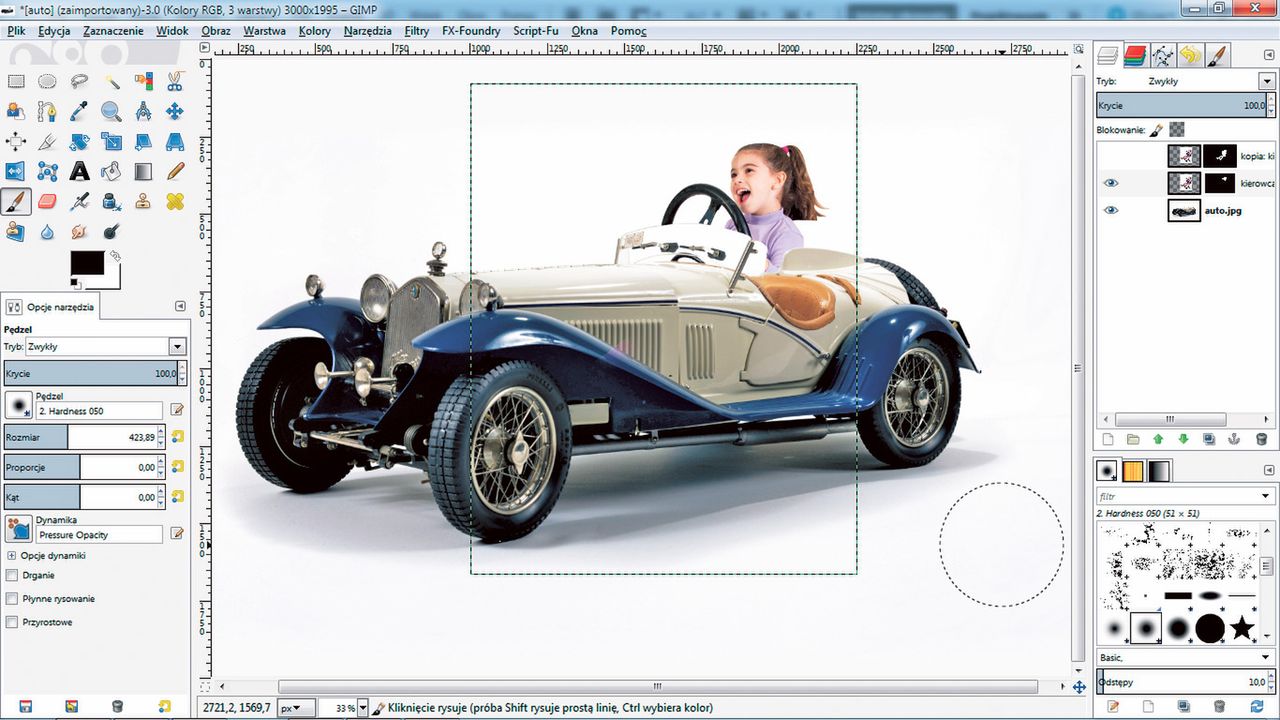Select the Scissors Select tool
Image resolution: width=1280 pixels, height=720 pixels.
(x=175, y=82)
